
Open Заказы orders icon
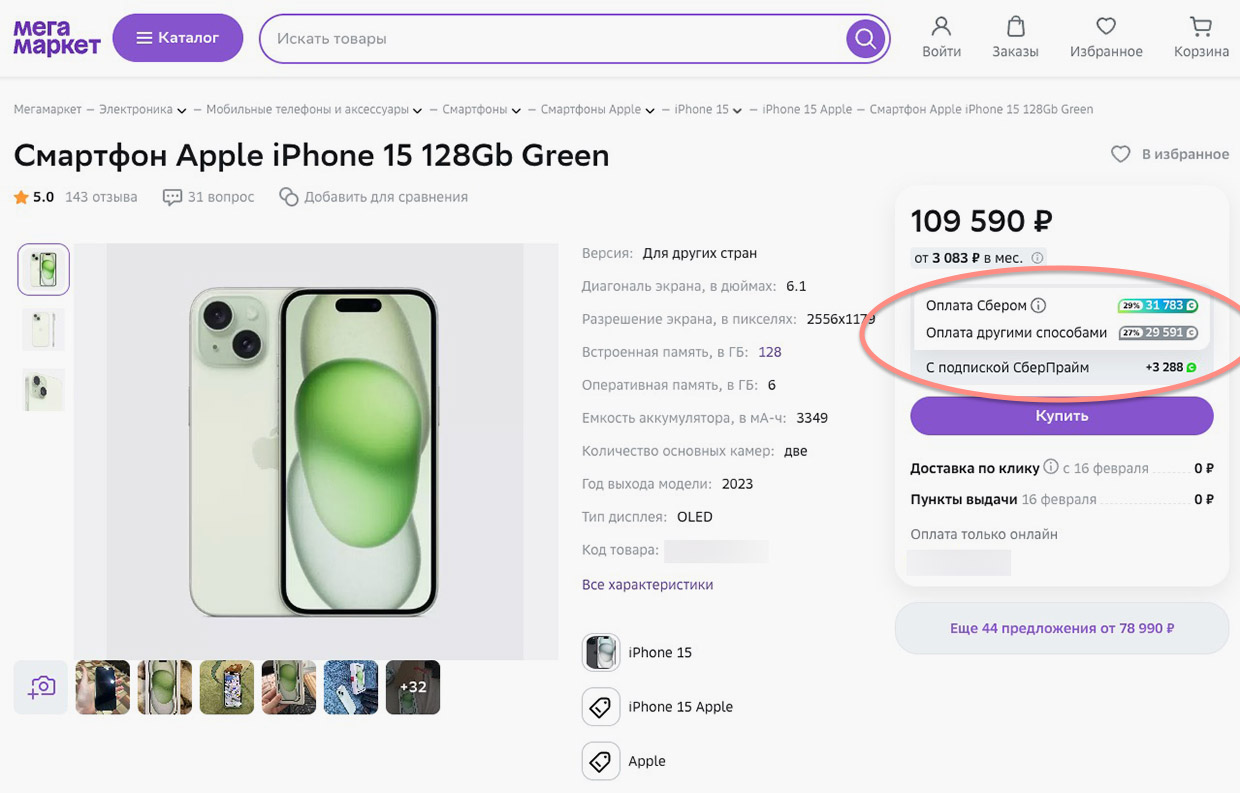(1015, 28)
